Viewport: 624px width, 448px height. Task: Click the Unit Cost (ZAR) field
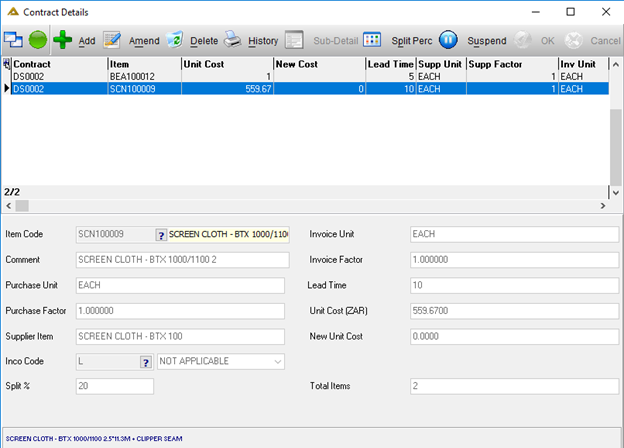tap(515, 311)
